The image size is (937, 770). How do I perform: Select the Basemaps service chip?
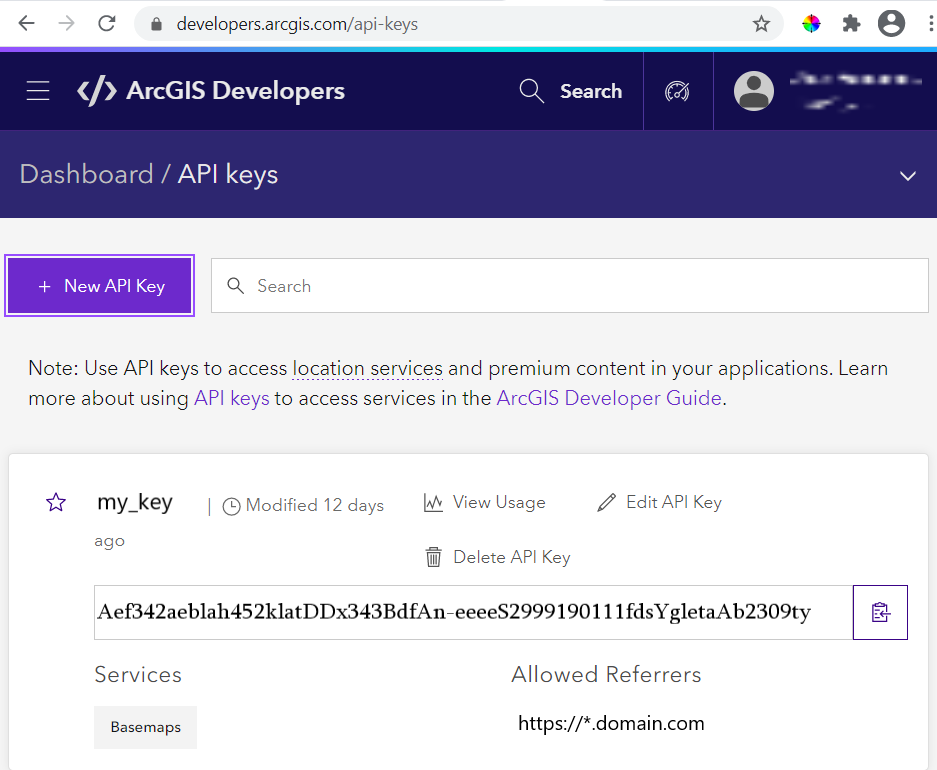(x=145, y=728)
